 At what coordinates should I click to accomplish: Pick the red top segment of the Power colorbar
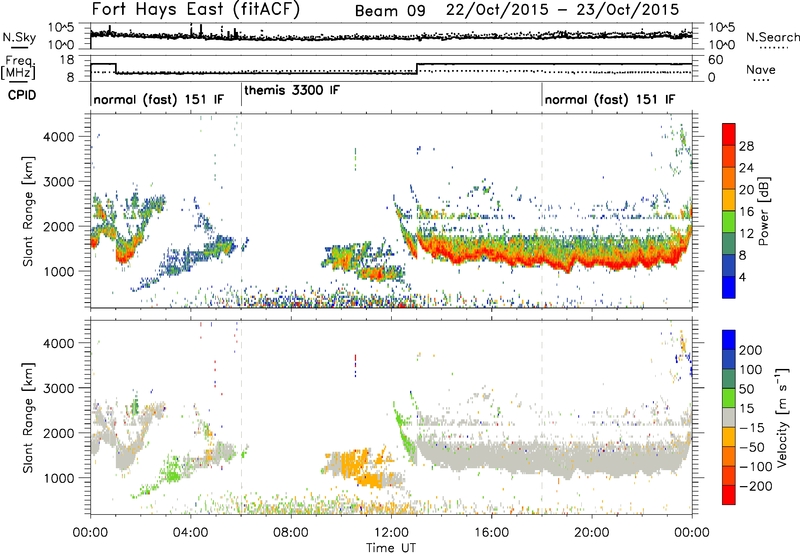click(x=729, y=134)
